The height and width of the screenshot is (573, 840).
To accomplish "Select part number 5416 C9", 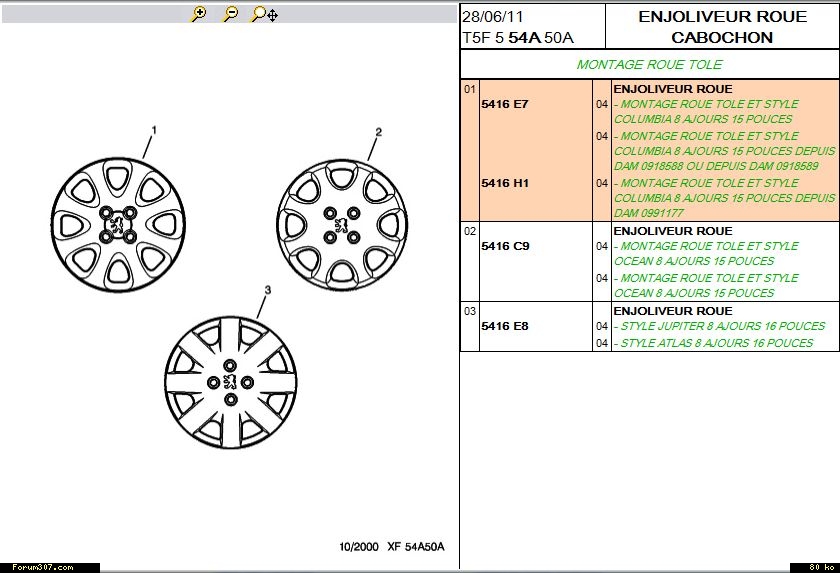I will tap(505, 246).
